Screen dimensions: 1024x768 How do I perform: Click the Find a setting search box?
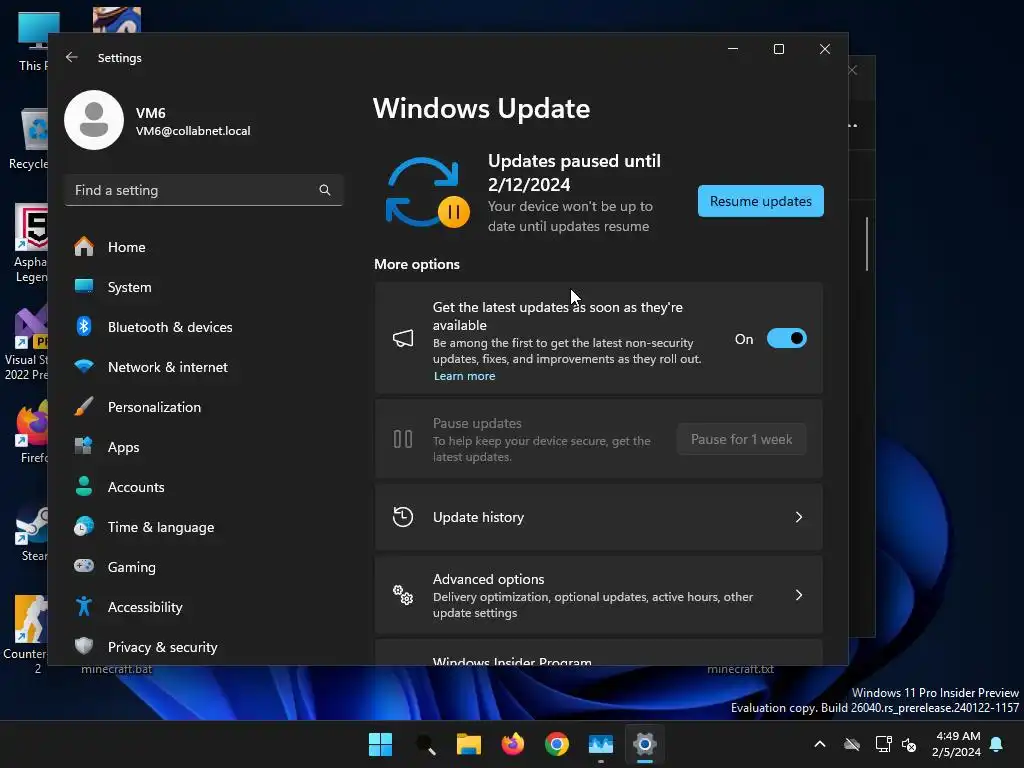pos(204,190)
